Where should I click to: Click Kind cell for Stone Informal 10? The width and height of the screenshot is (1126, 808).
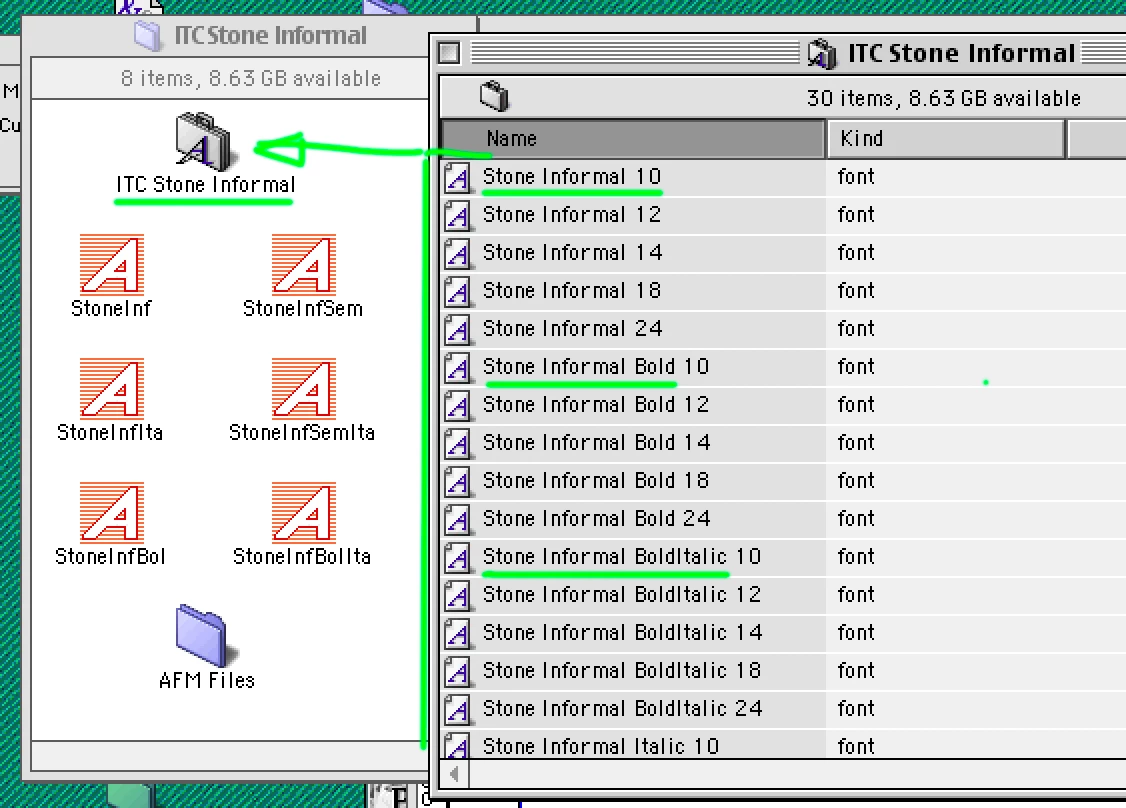[856, 177]
